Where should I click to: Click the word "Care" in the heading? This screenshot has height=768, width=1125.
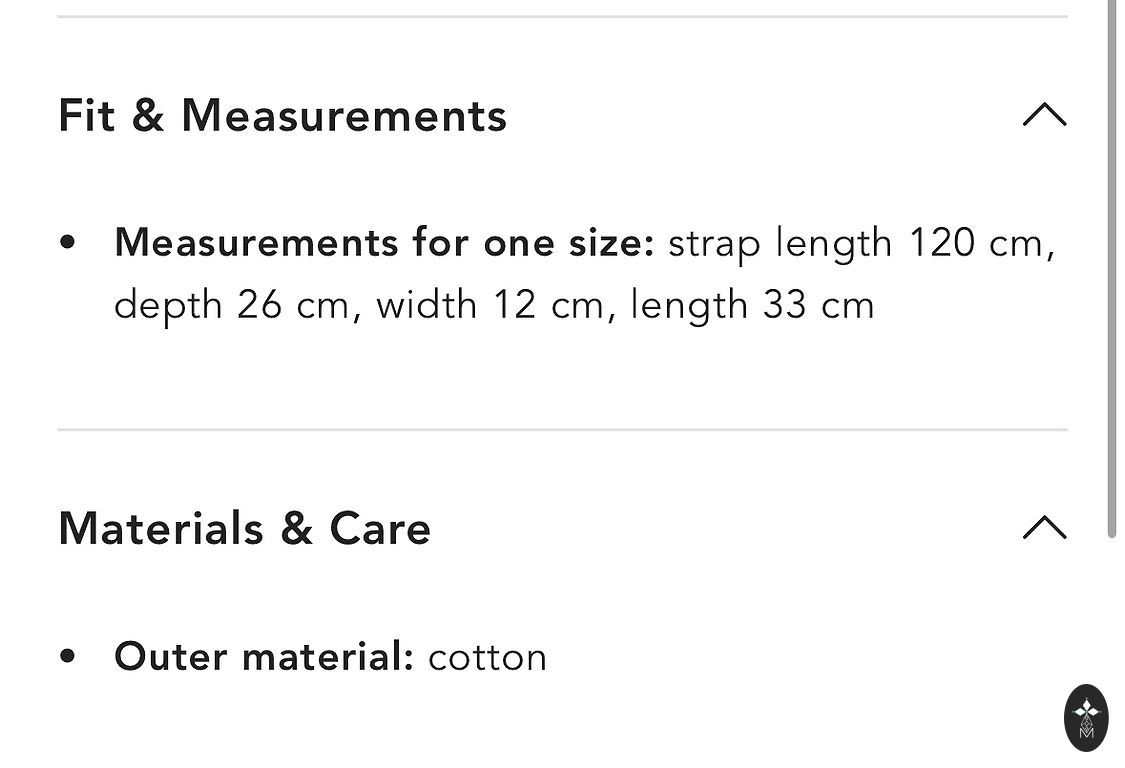[380, 528]
